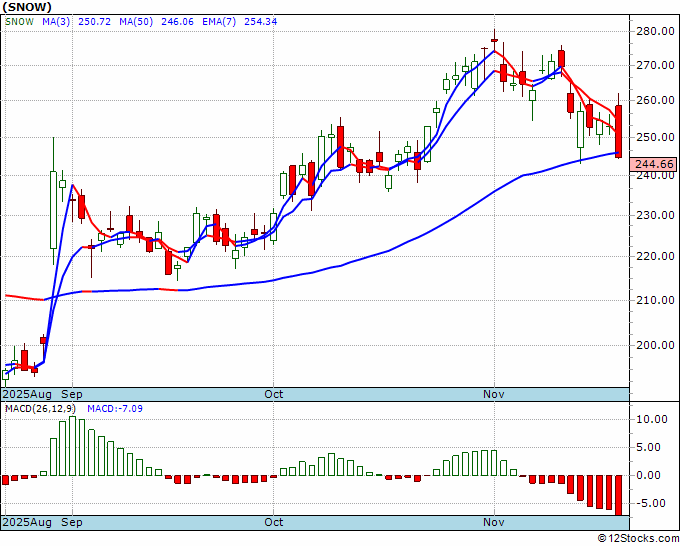The width and height of the screenshot is (680, 546).
Task: Click the 200.00 price axis label
Action: point(655,345)
